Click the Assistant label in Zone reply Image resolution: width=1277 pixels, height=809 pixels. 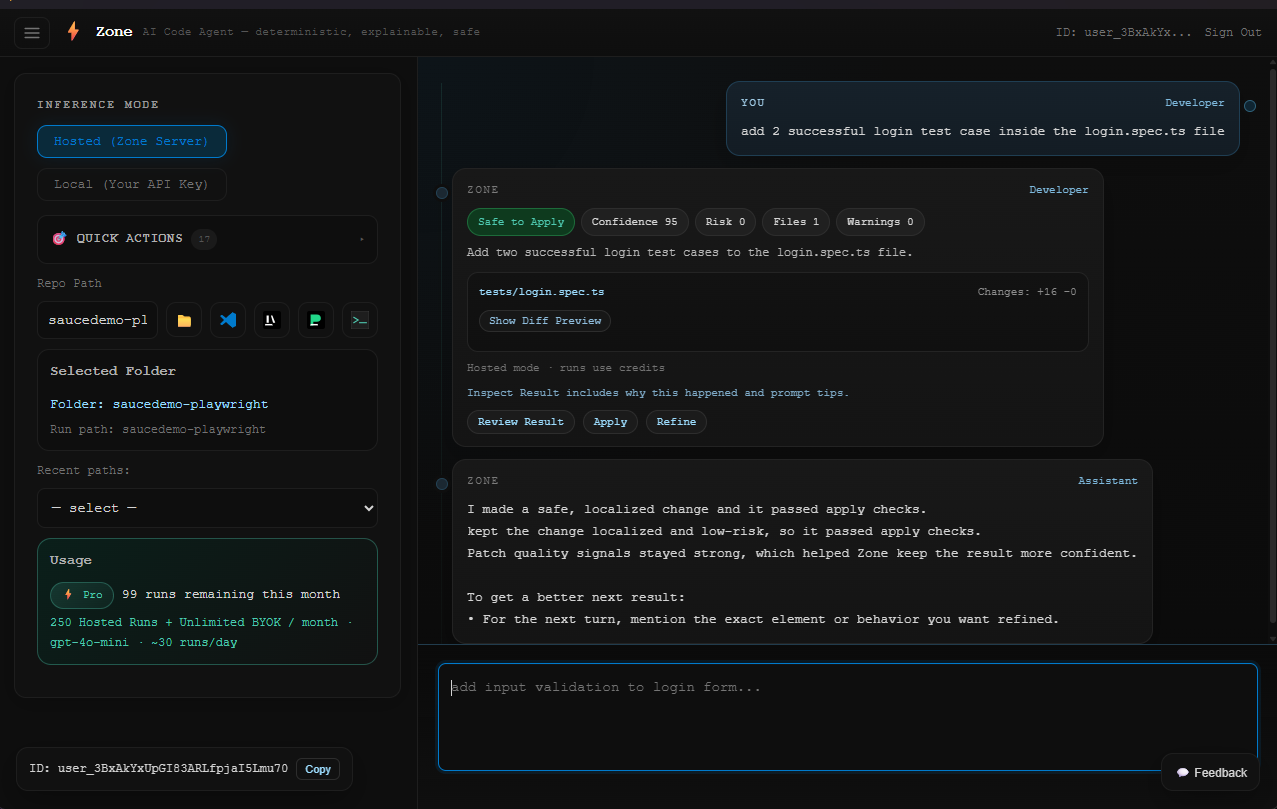(x=1108, y=481)
